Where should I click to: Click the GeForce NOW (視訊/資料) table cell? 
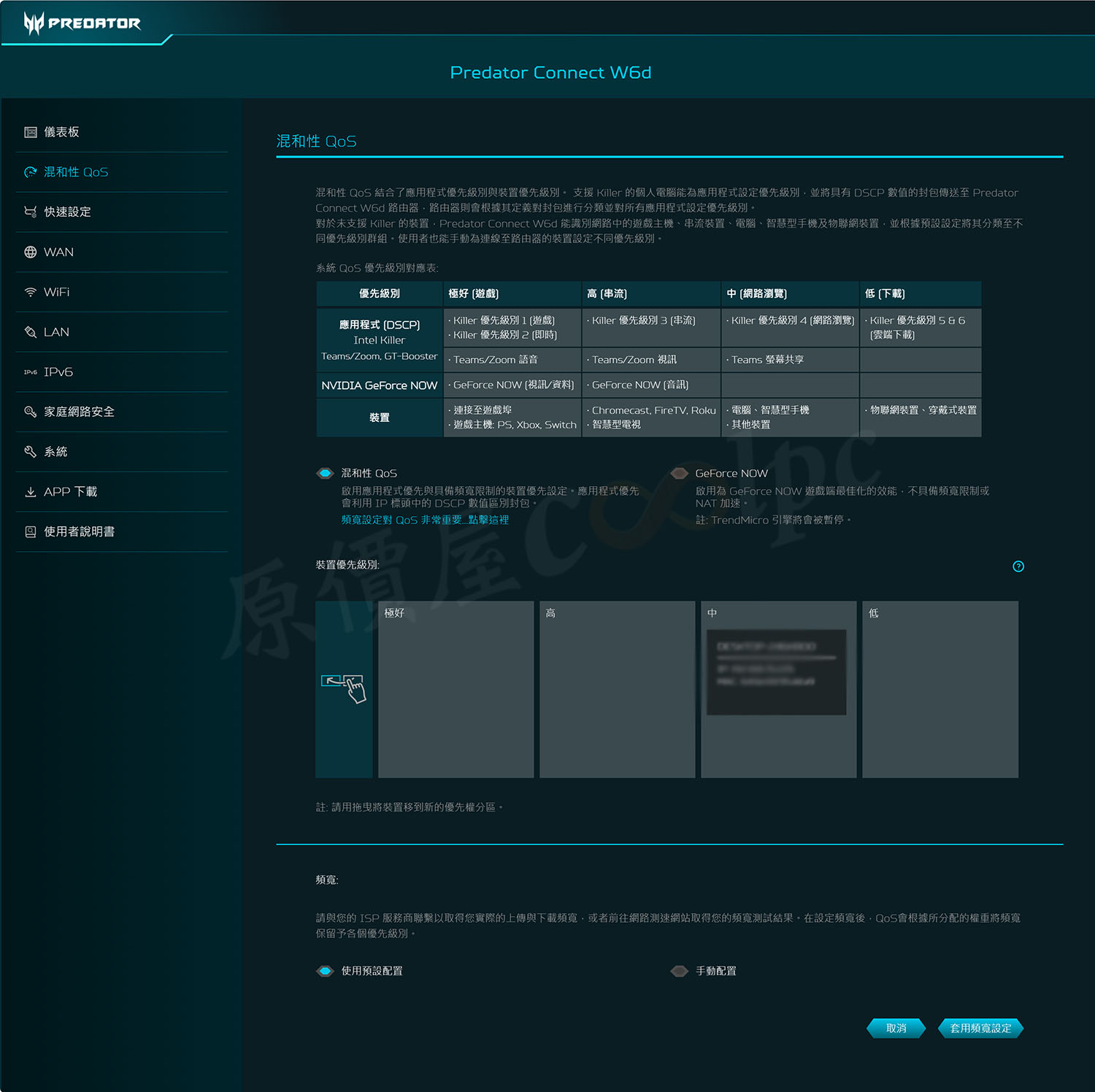[x=512, y=385]
